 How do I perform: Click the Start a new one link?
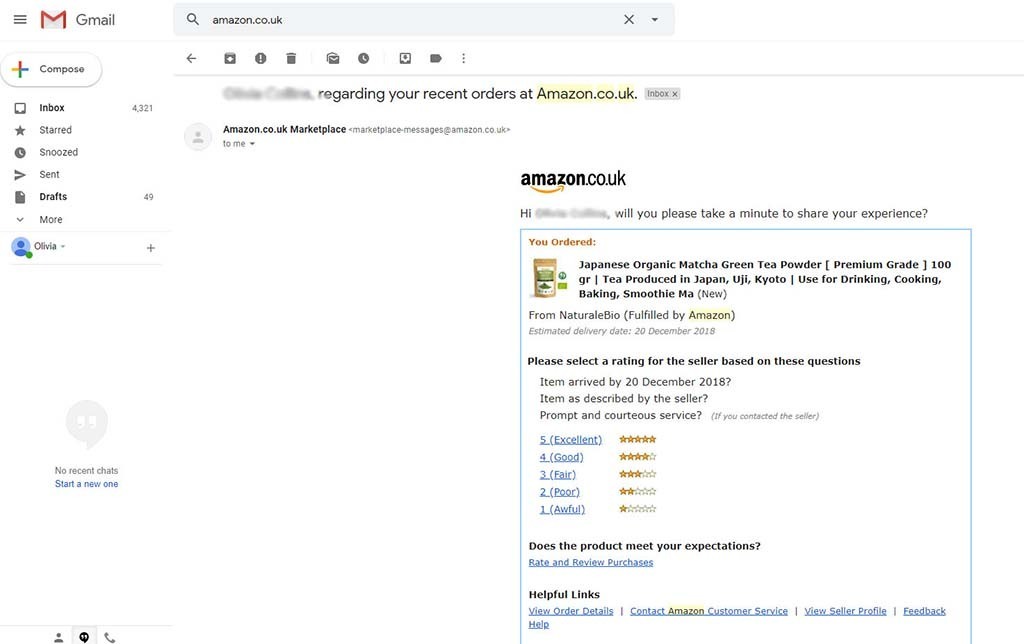click(86, 484)
